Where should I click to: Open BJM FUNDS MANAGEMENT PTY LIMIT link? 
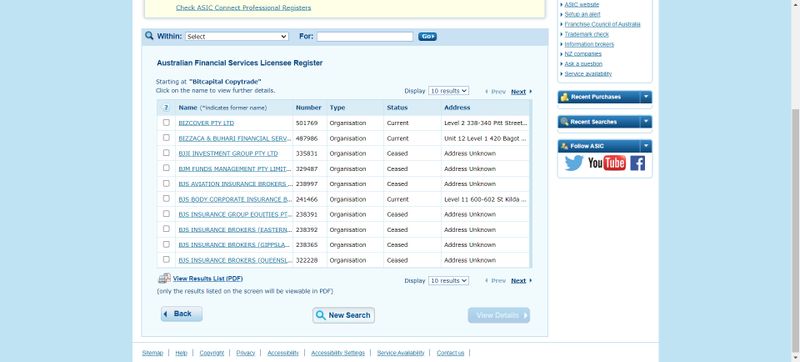click(235, 169)
